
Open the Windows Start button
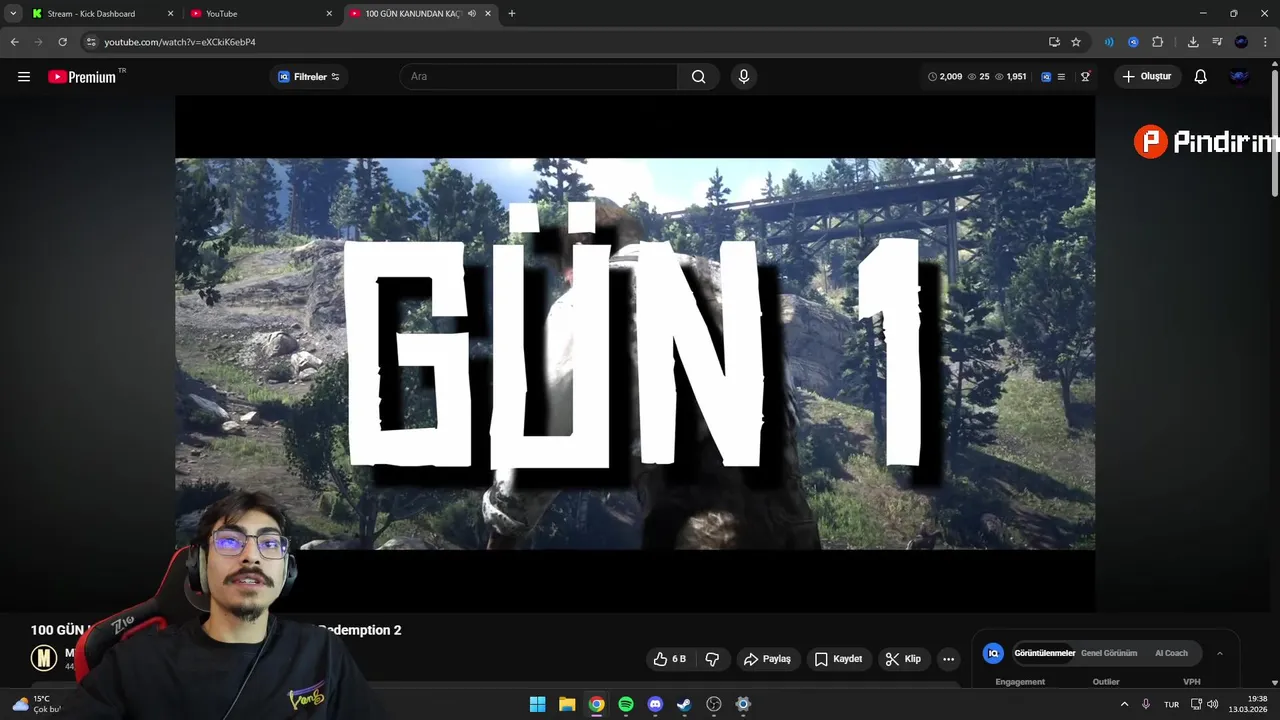click(537, 704)
